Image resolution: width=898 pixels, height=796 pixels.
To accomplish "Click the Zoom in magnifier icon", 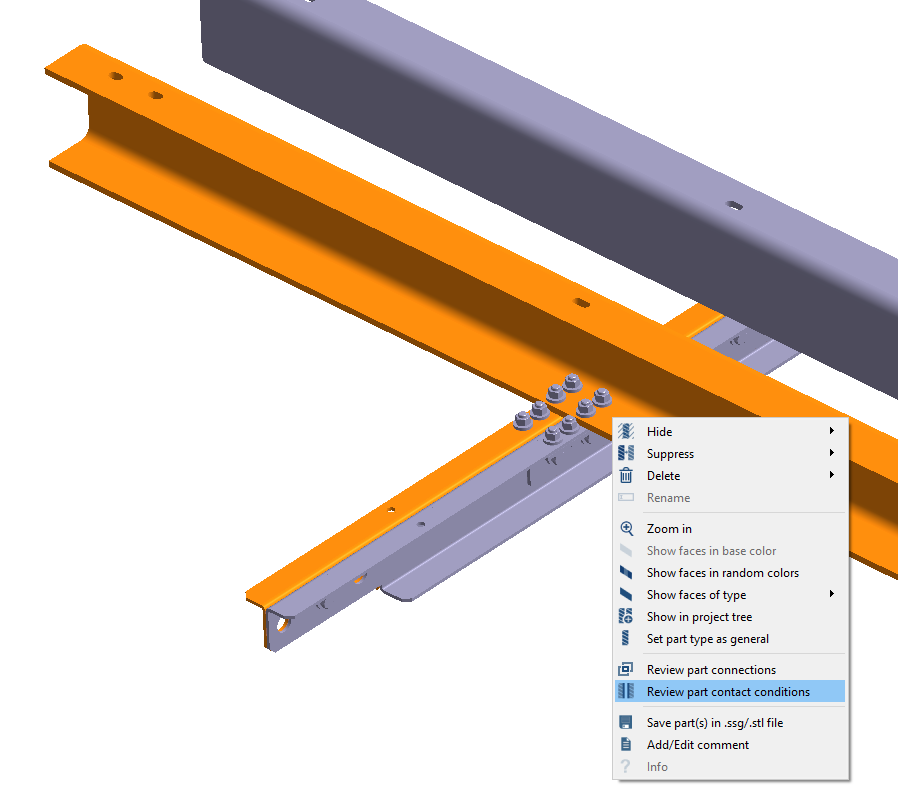I will coord(627,529).
